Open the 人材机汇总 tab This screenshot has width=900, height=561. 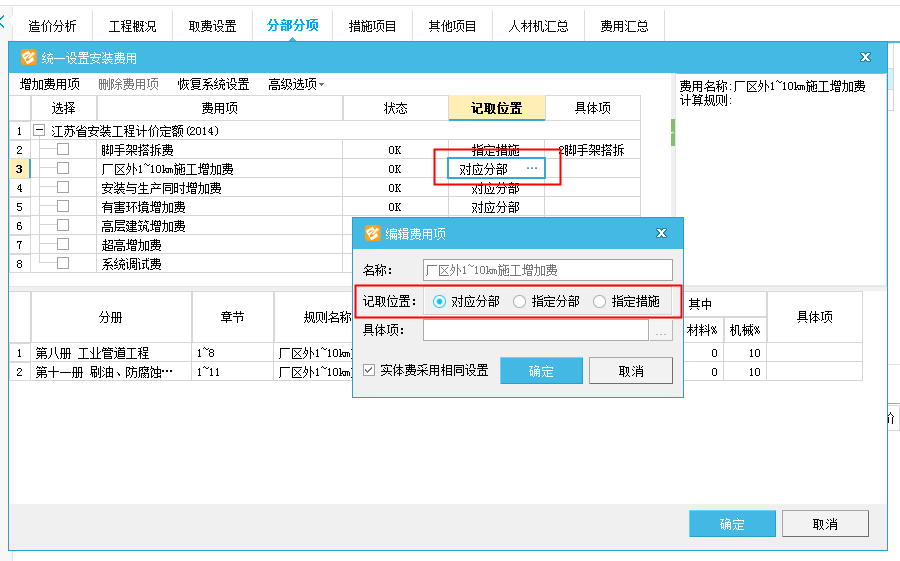point(538,26)
